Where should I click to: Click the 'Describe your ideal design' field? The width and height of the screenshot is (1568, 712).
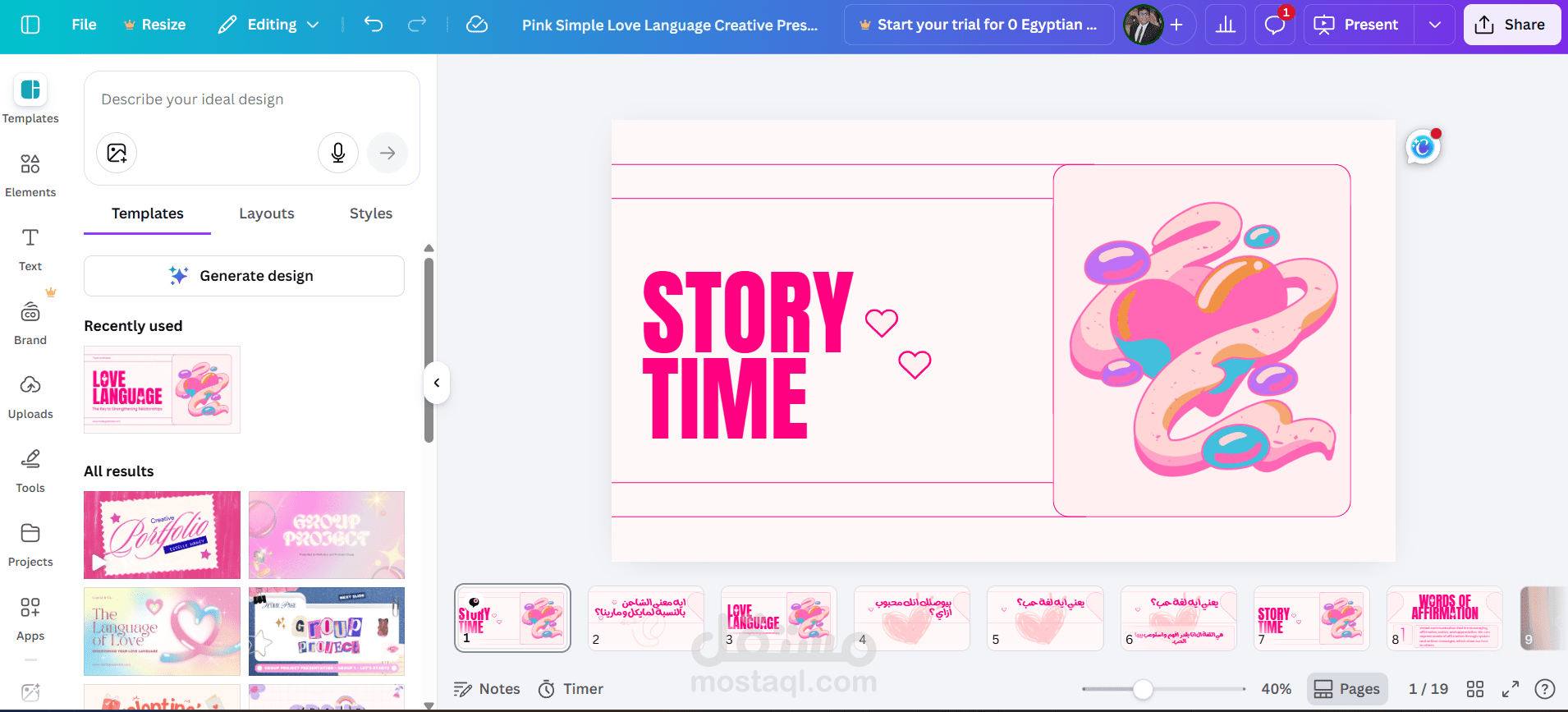point(251,99)
